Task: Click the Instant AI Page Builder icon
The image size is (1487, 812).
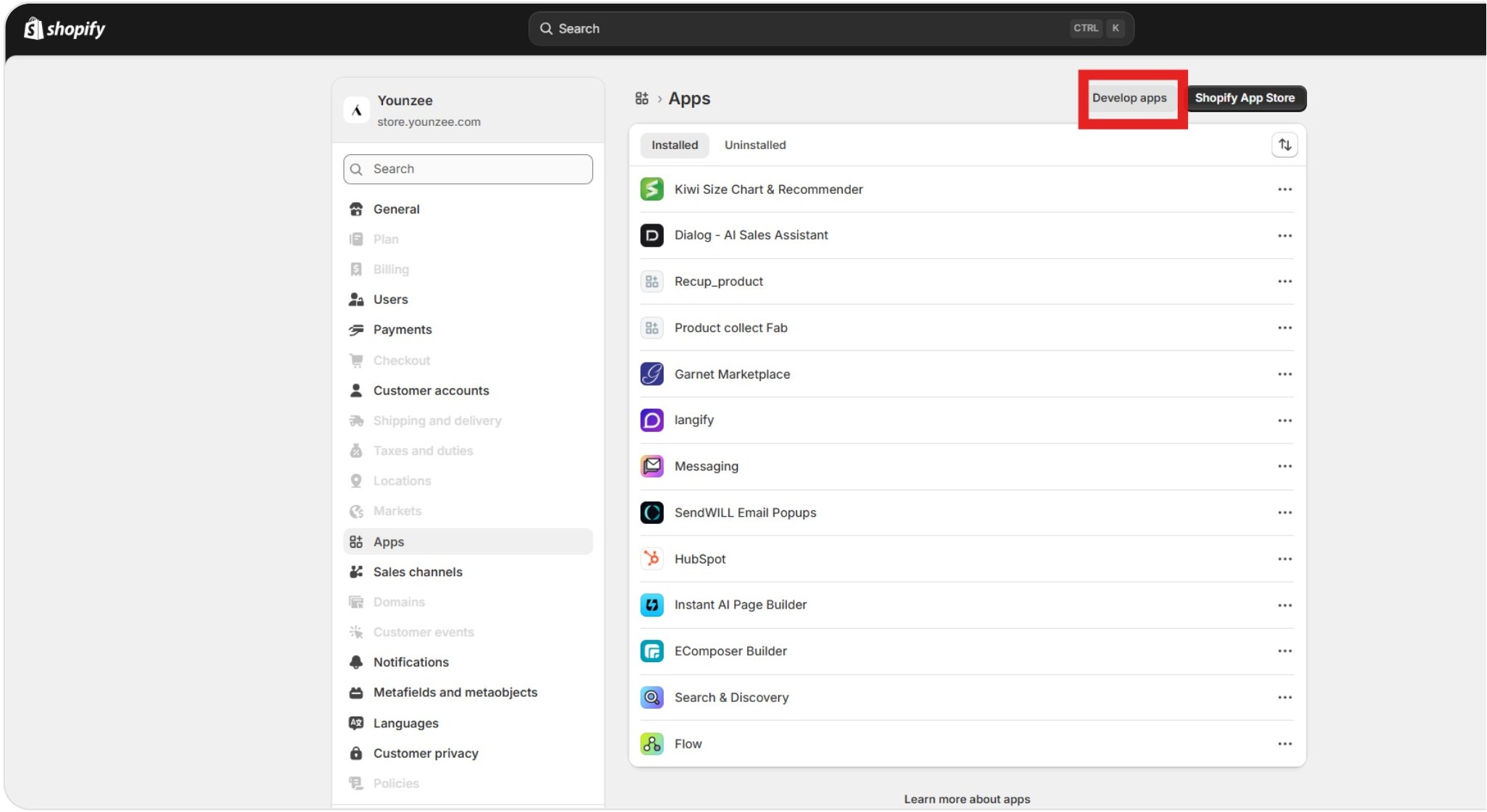Action: 652,604
